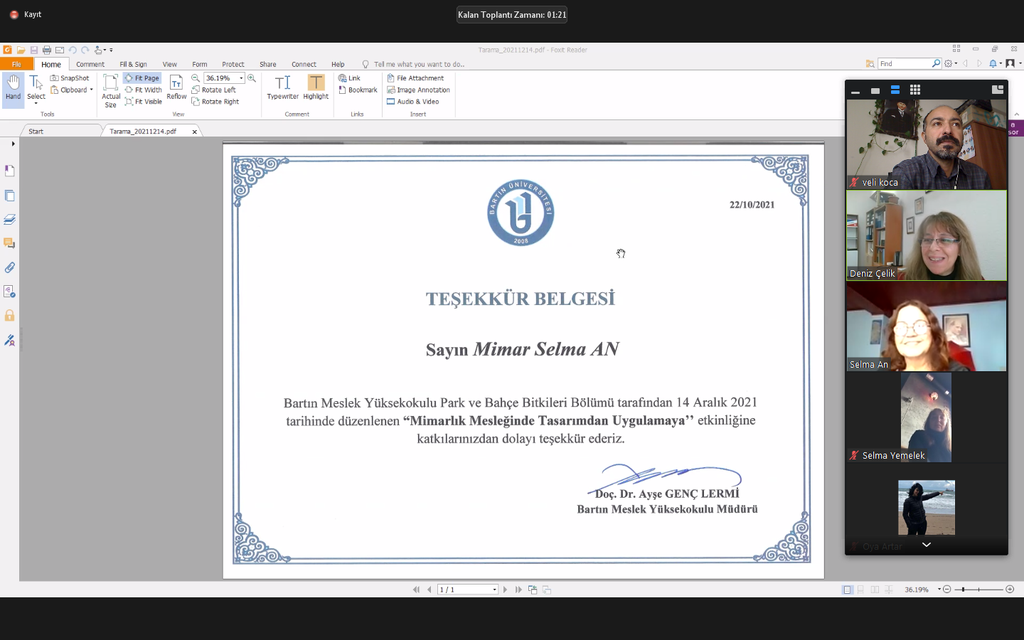Select the Hand tool
Screen dimensions: 1024x640
point(13,88)
